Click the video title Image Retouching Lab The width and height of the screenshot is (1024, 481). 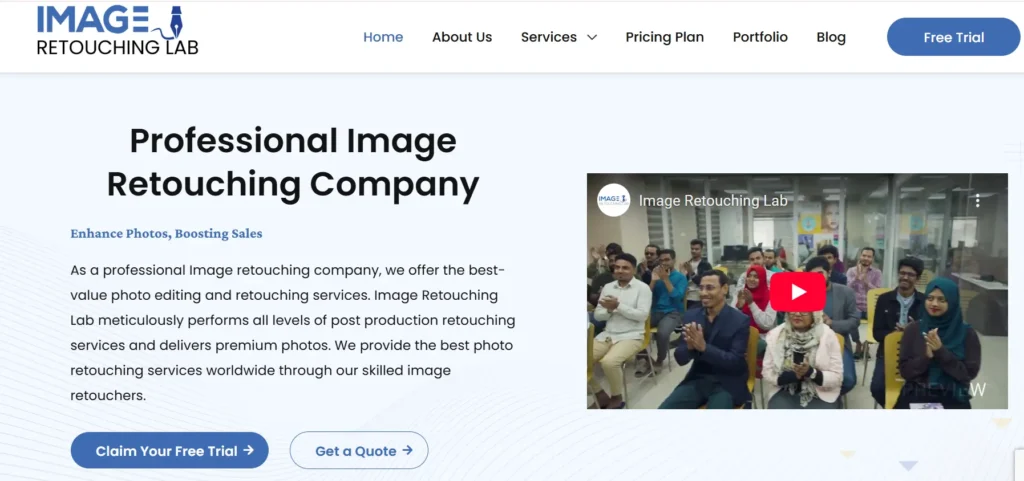coord(713,201)
